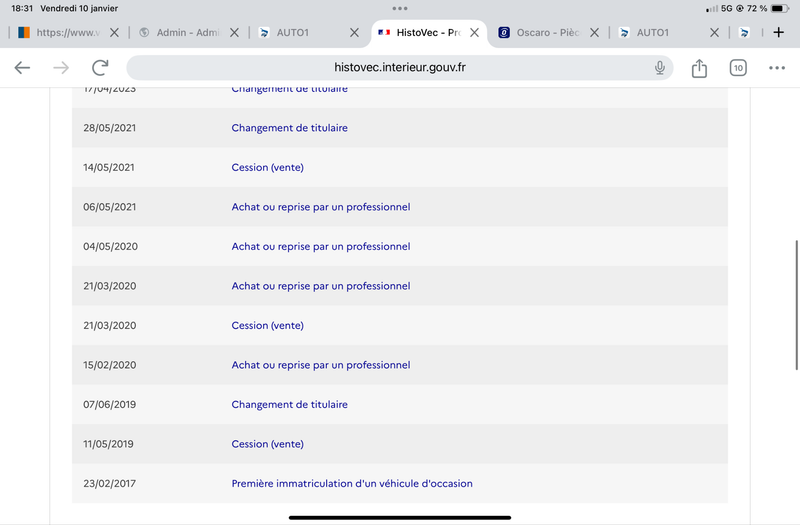This screenshot has width=800, height=525.
Task: Close the AUTO1 tab after Oscaro
Action: point(714,33)
